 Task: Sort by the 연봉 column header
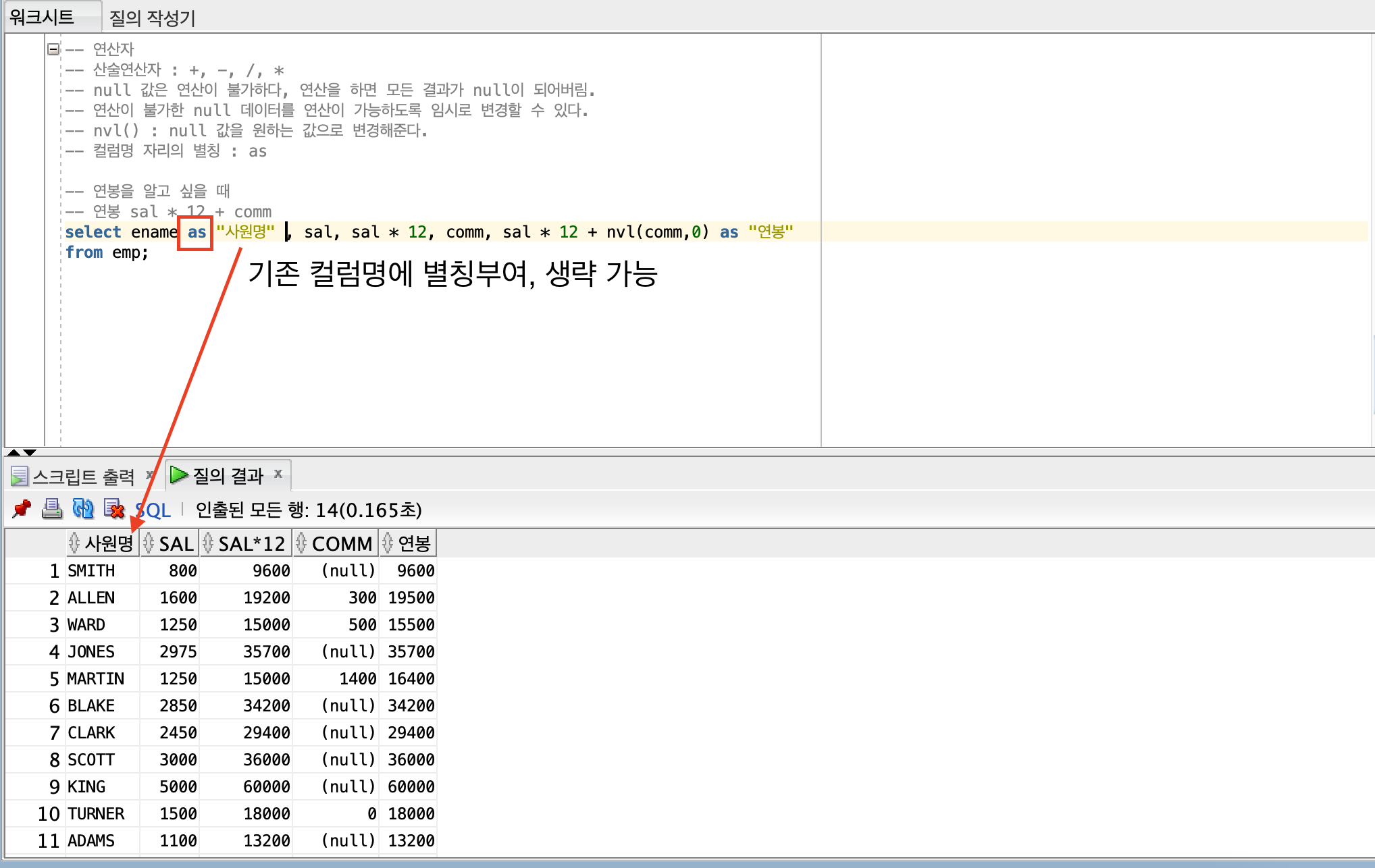(x=413, y=543)
